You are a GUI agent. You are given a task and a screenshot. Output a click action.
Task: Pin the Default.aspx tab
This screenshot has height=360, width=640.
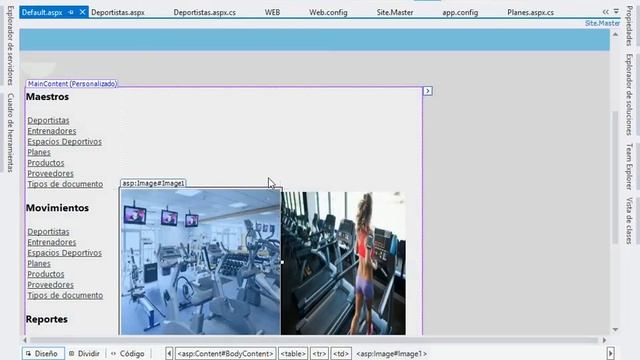pyautogui.click(x=71, y=12)
